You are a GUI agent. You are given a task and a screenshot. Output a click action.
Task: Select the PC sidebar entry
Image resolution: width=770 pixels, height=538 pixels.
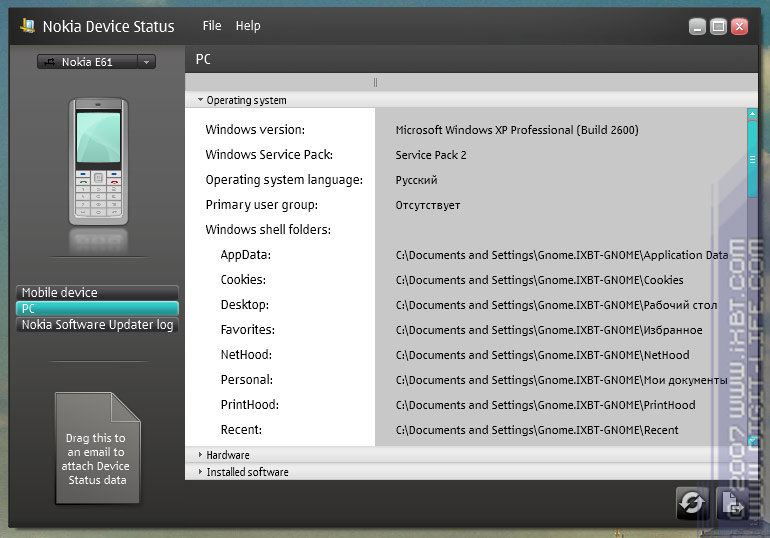(97, 309)
